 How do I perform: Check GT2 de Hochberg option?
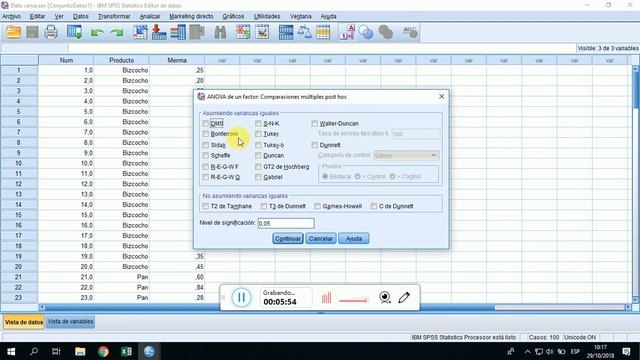(x=258, y=167)
